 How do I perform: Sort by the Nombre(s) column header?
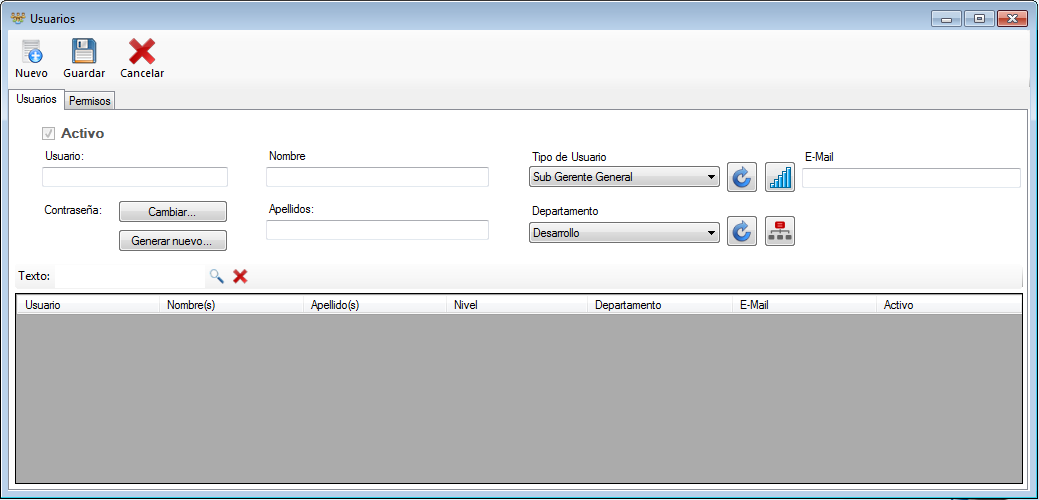[231, 305]
